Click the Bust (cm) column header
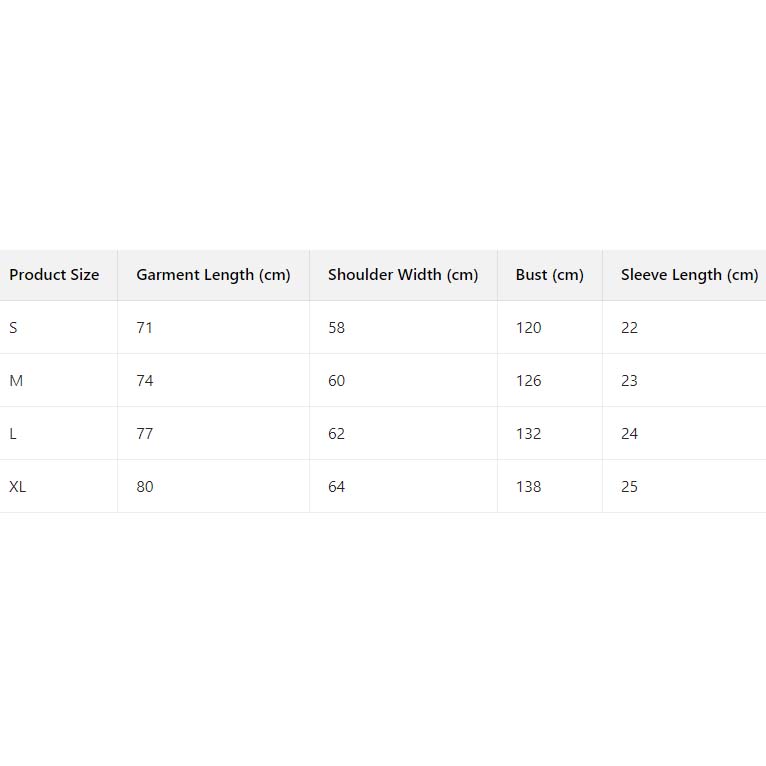Image resolution: width=766 pixels, height=766 pixels. (x=549, y=275)
